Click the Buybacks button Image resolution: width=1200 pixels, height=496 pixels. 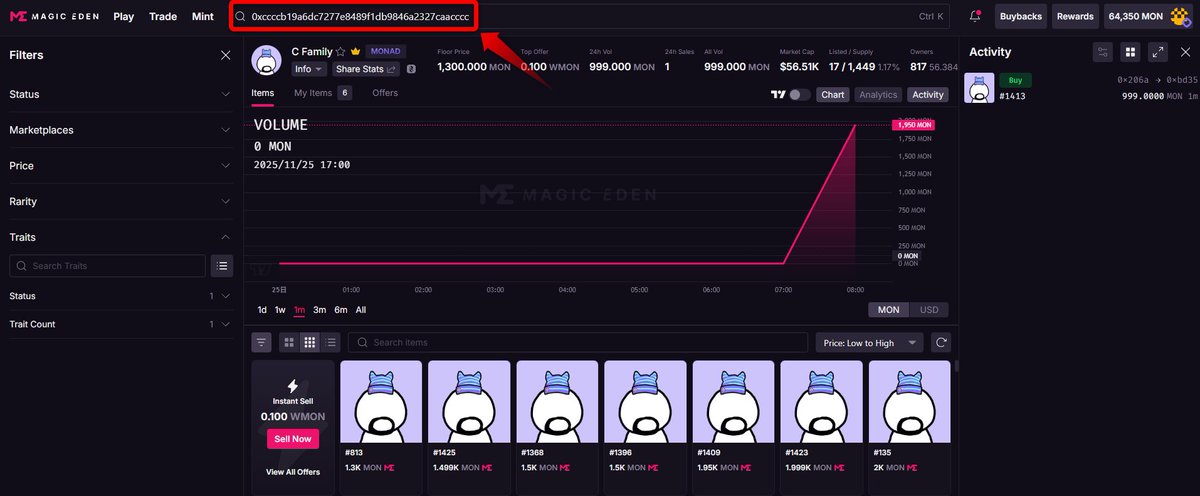1020,17
